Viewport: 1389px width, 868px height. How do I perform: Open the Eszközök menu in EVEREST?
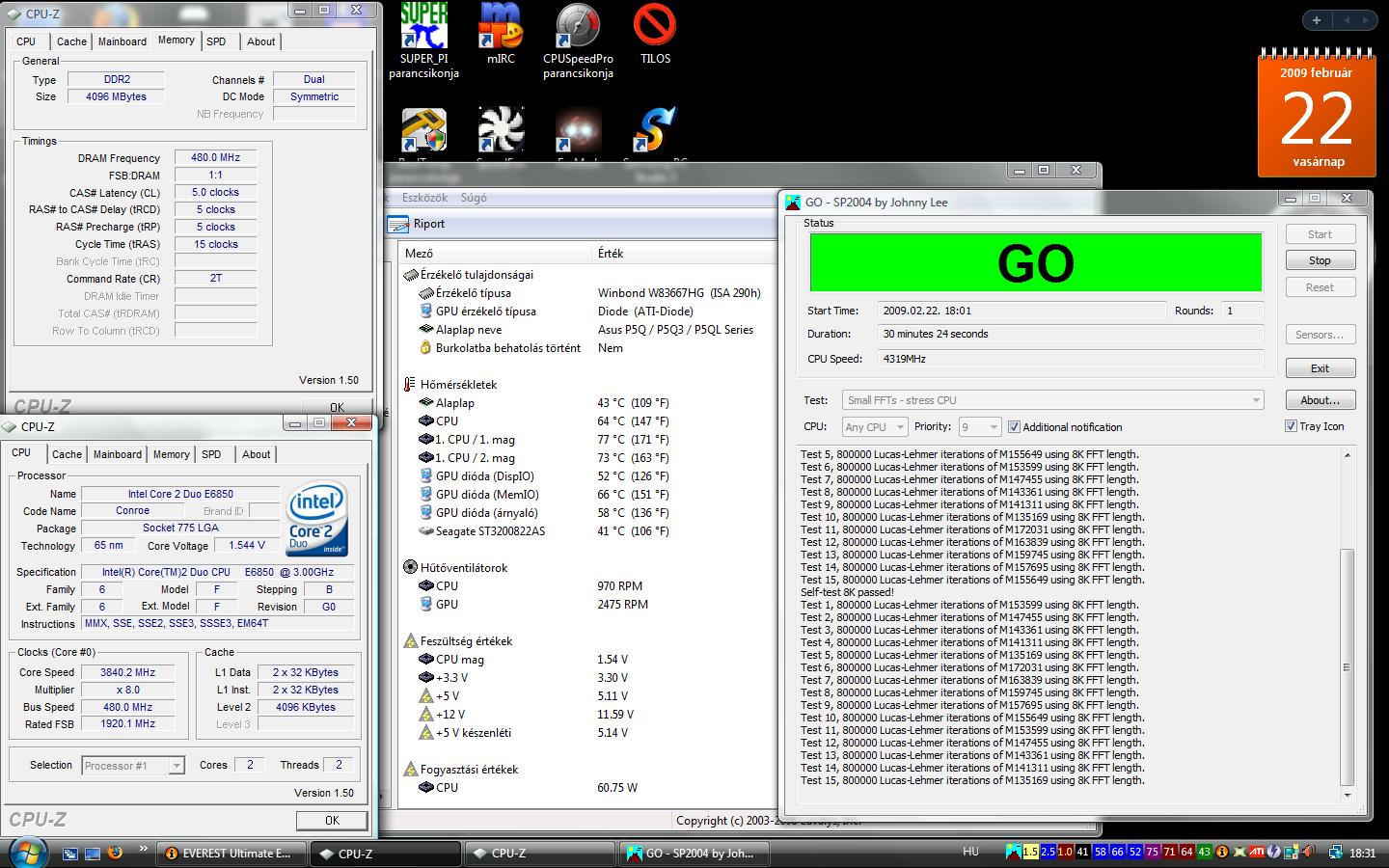(x=424, y=198)
